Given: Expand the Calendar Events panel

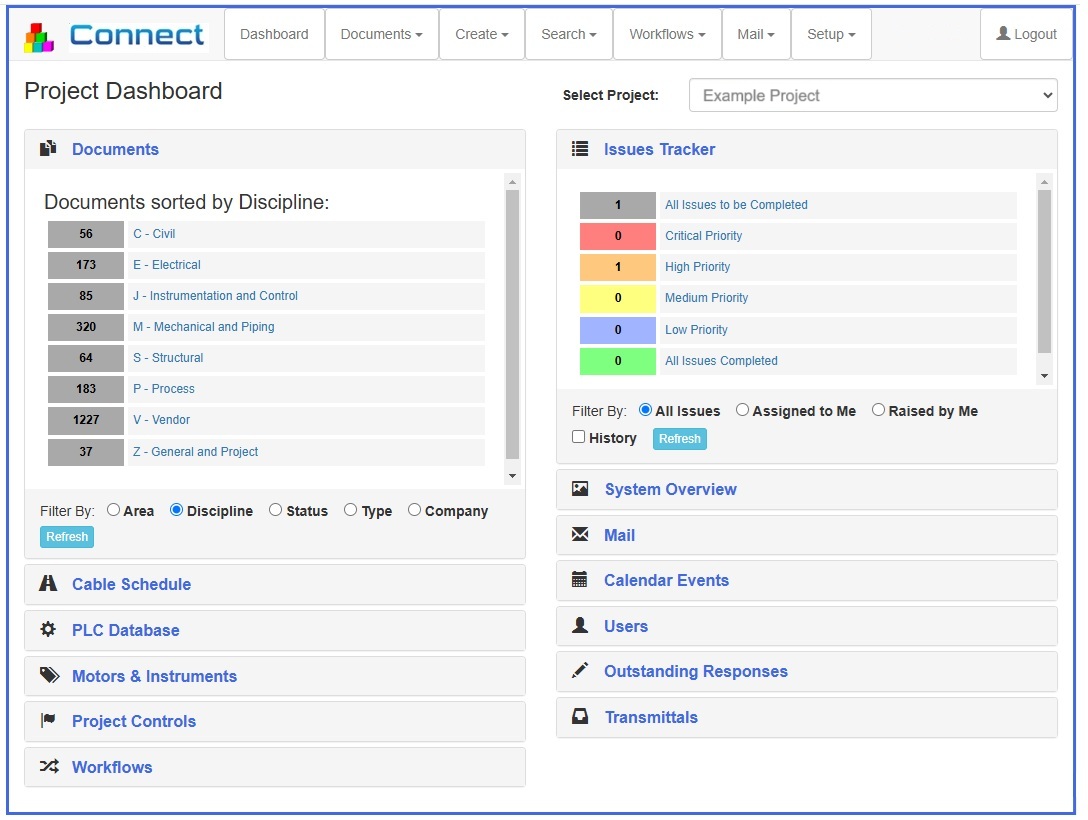Looking at the screenshot, I should [x=807, y=580].
